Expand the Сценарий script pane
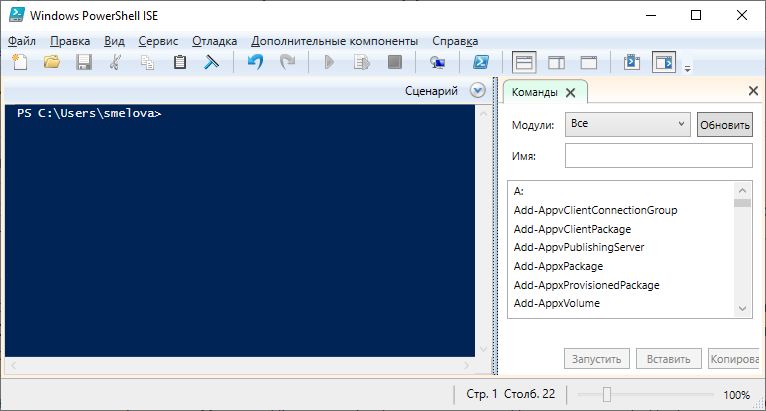This screenshot has height=411, width=766. click(x=478, y=90)
